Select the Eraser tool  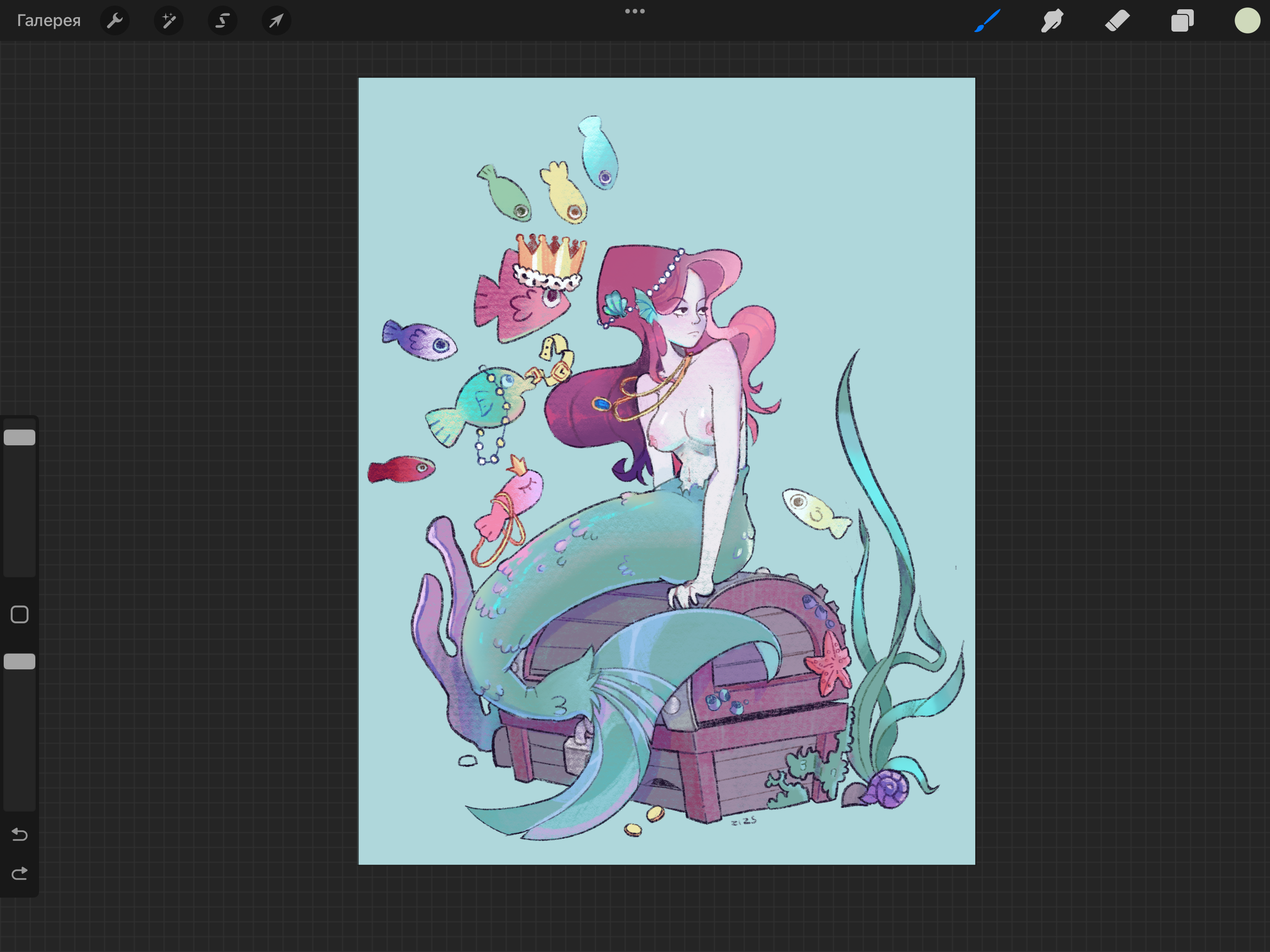tap(1117, 20)
